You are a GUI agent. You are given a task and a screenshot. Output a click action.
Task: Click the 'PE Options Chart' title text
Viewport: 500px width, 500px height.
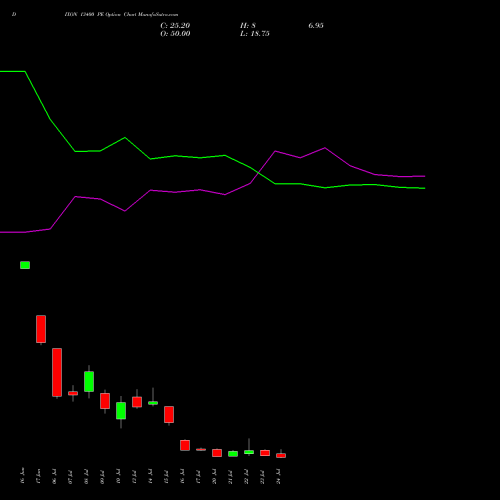click(x=117, y=15)
